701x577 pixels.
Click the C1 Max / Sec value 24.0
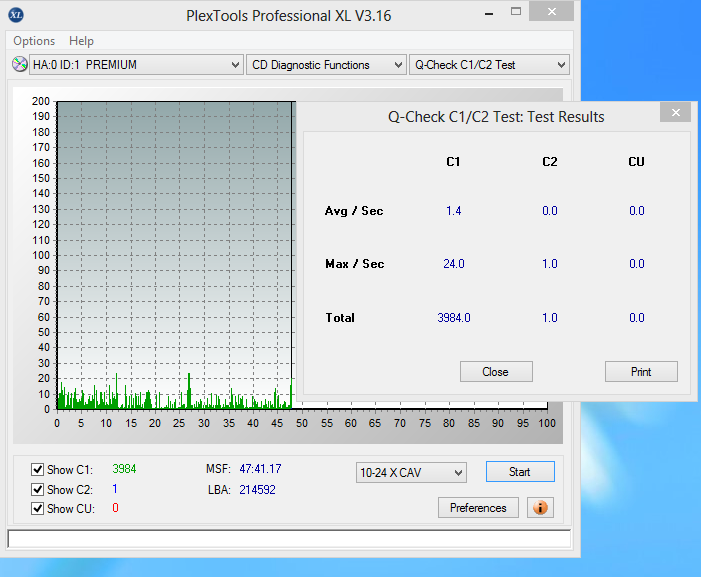point(454,264)
